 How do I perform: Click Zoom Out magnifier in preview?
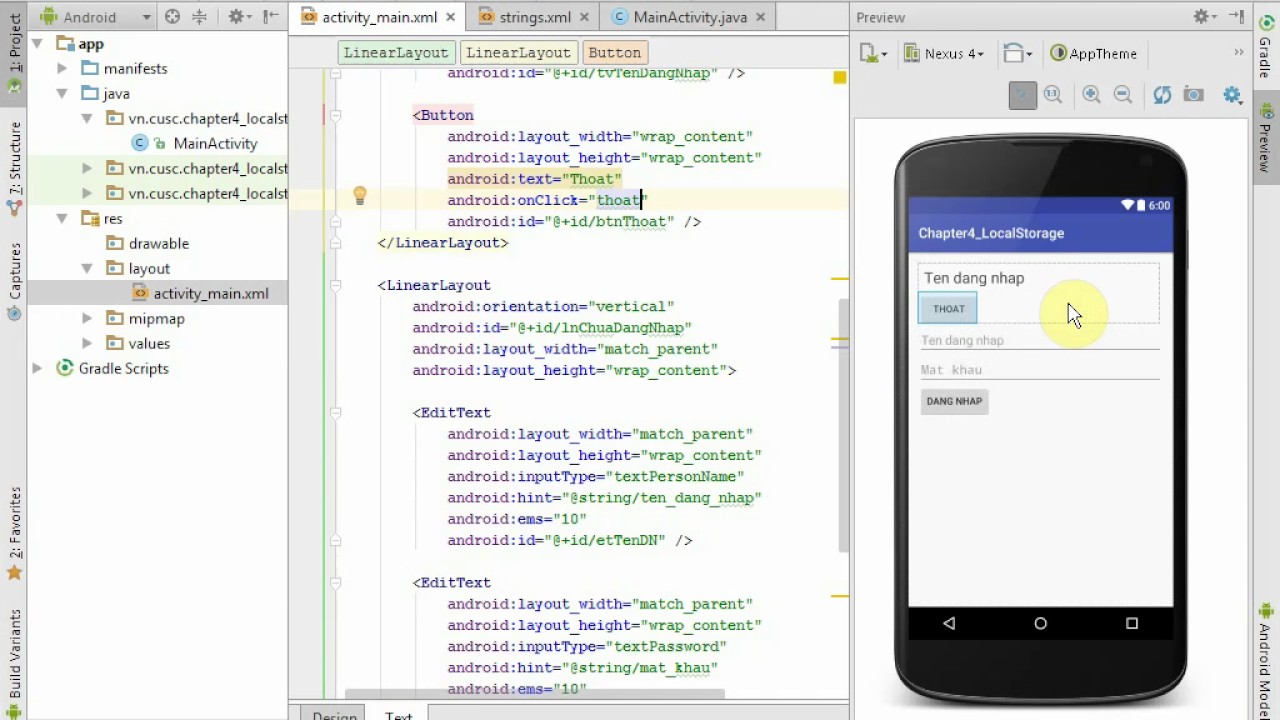coord(1123,94)
